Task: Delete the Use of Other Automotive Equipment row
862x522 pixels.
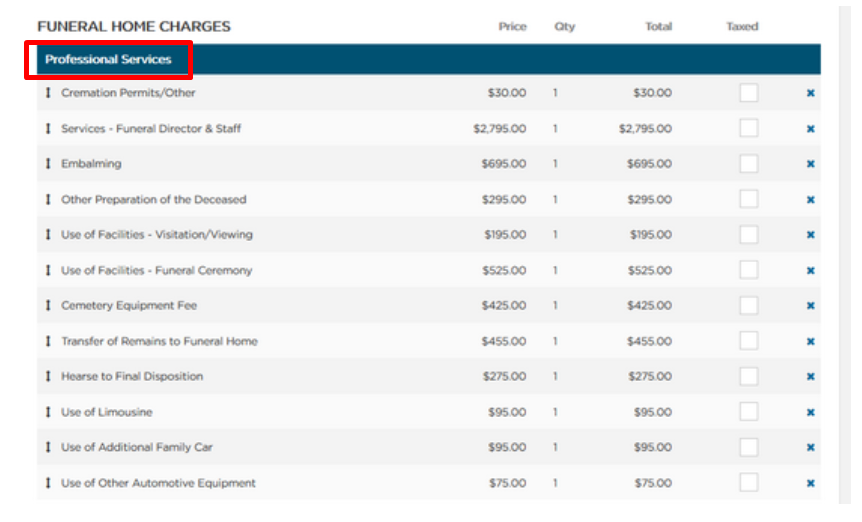Action: (810, 483)
